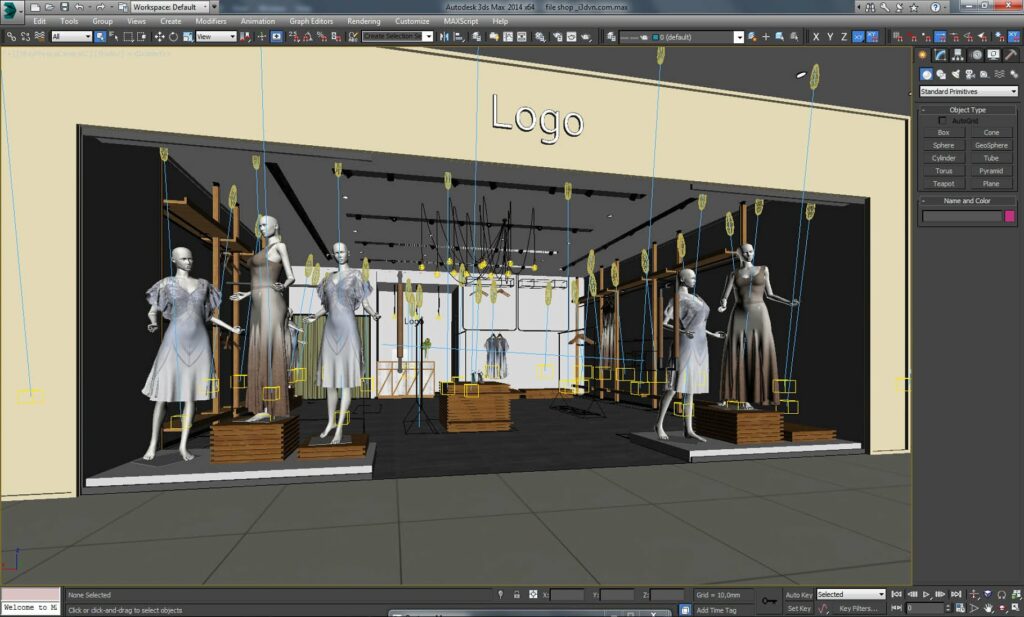
Task: Open the Standard Primitives category dropdown
Action: point(968,91)
